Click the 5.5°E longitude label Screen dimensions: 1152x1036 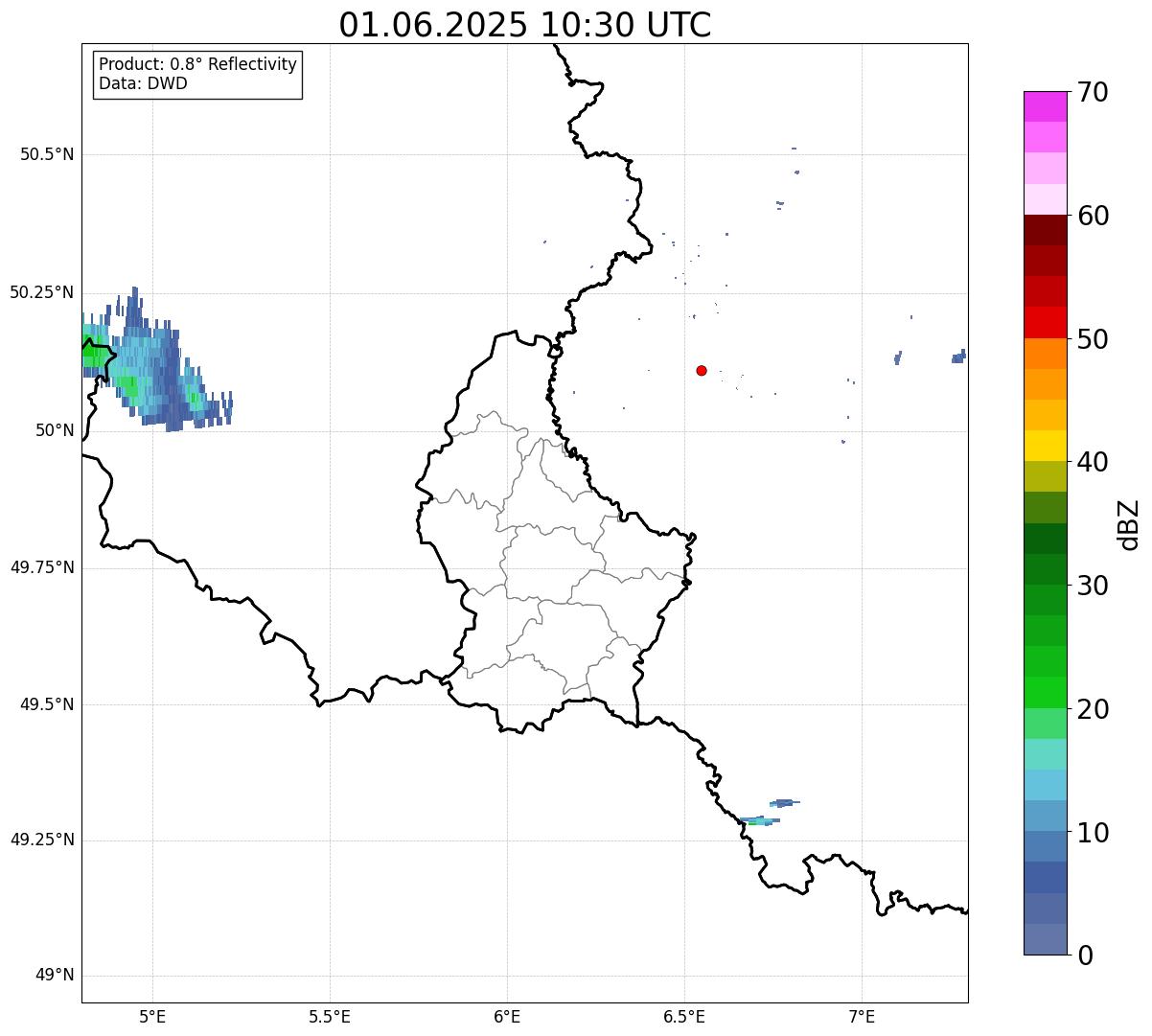coord(330,1016)
